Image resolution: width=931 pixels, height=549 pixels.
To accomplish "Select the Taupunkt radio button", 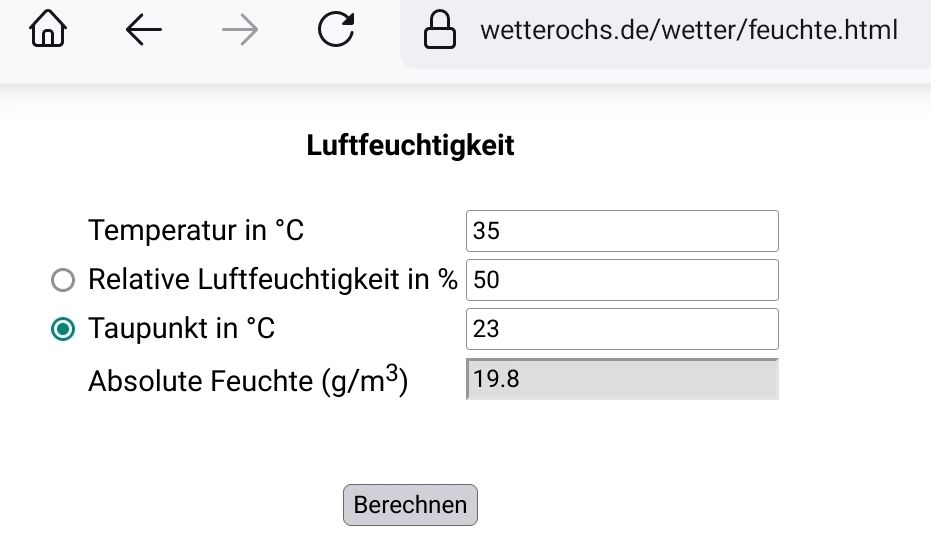I will [x=63, y=329].
